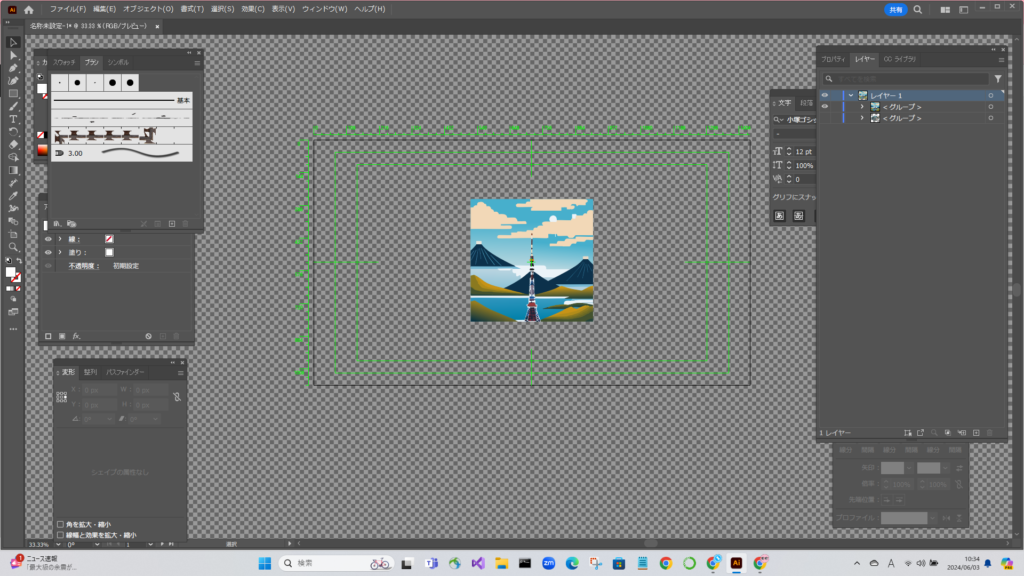Expand the first <グループ> in Layers
The height and width of the screenshot is (576, 1024).
click(862, 107)
